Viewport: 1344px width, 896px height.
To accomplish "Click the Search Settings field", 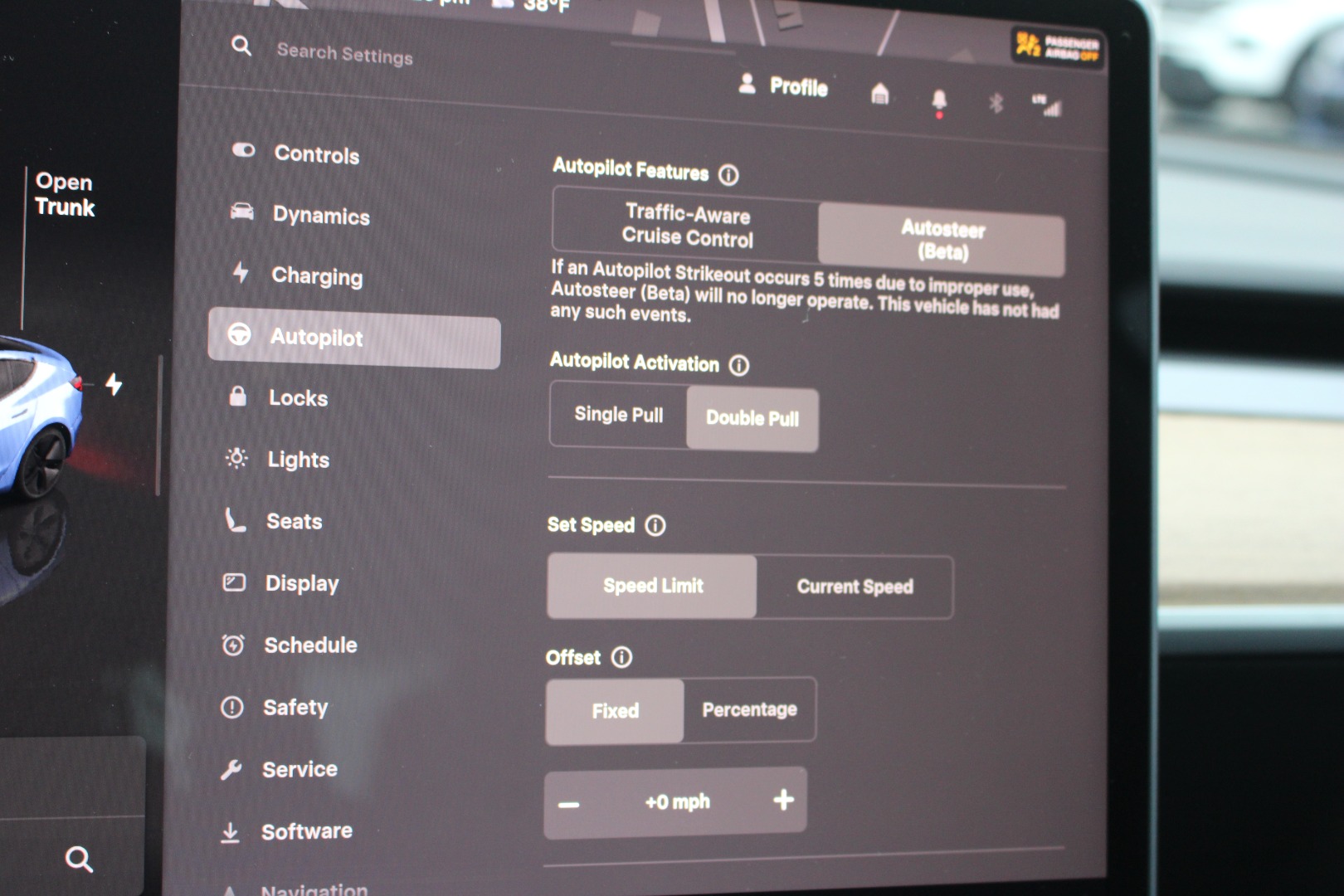I will click(x=344, y=55).
